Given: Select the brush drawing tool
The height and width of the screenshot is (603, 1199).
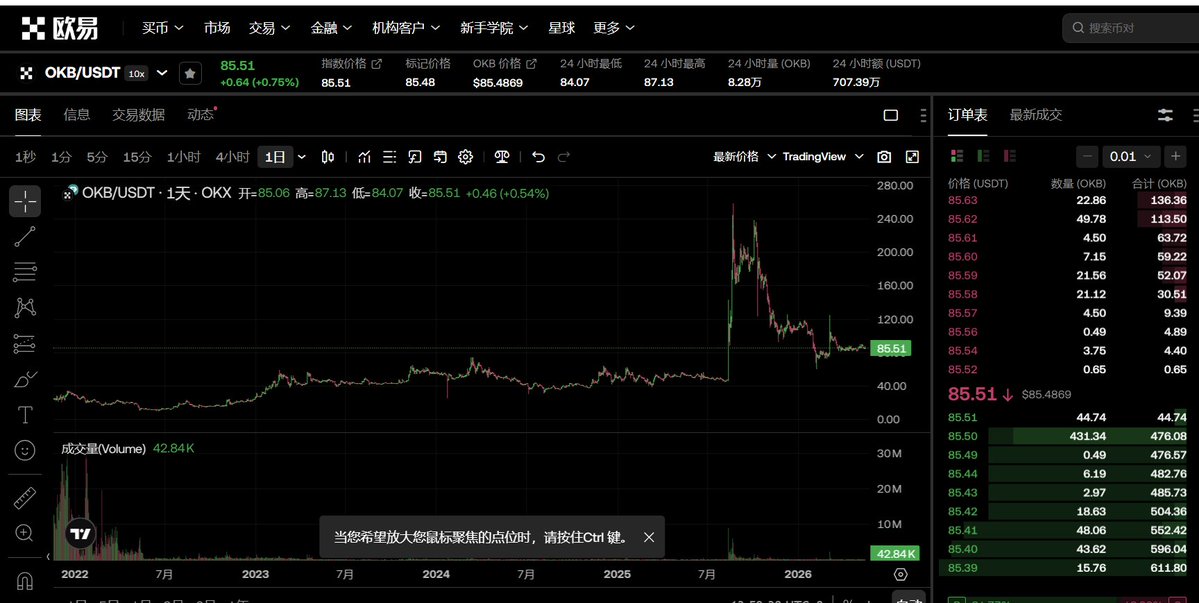Looking at the screenshot, I should 25,379.
